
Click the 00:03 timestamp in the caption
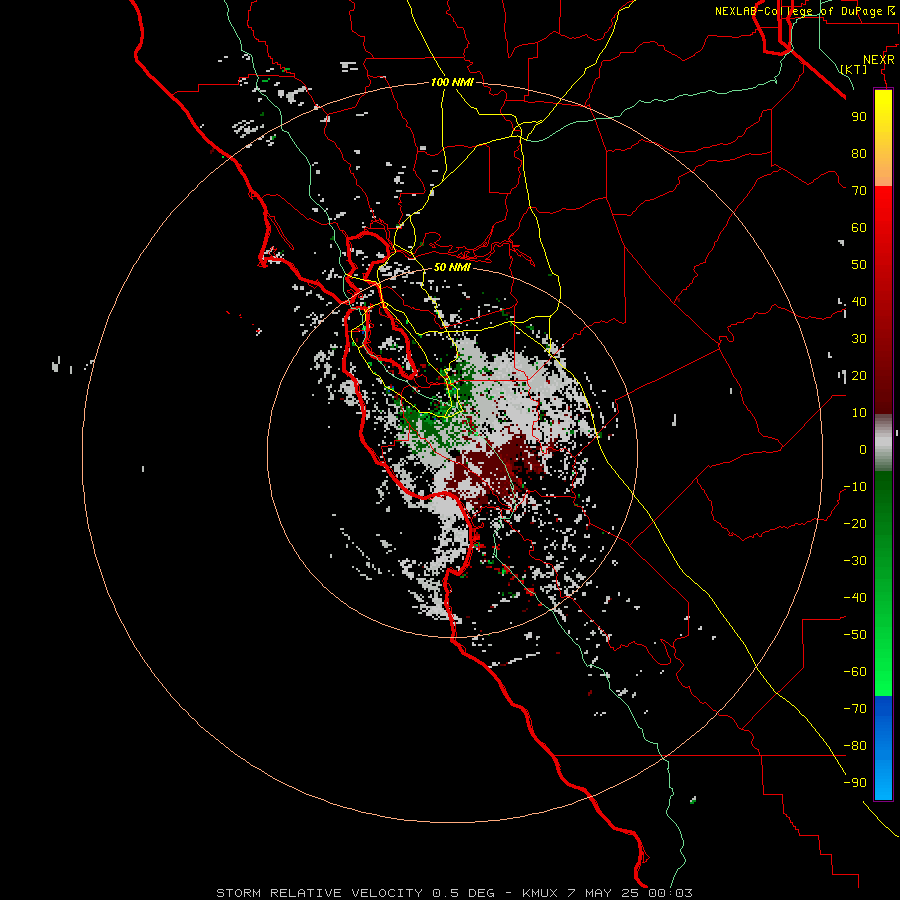670,893
